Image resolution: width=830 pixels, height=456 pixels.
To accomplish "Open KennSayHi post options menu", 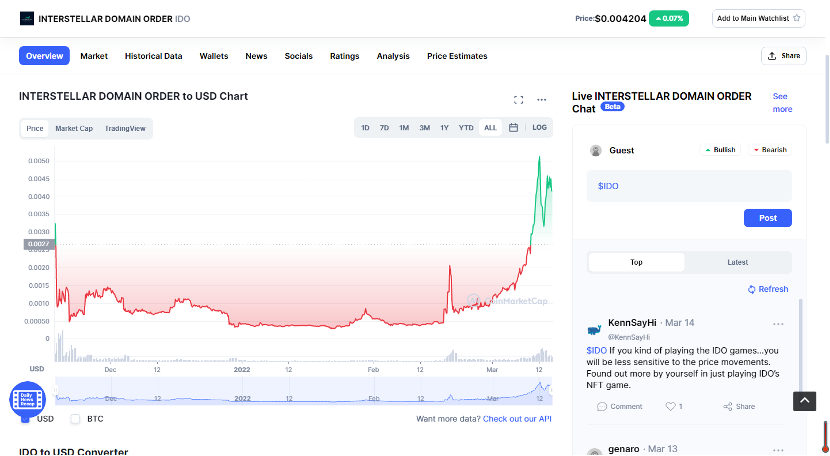I will pyautogui.click(x=778, y=324).
